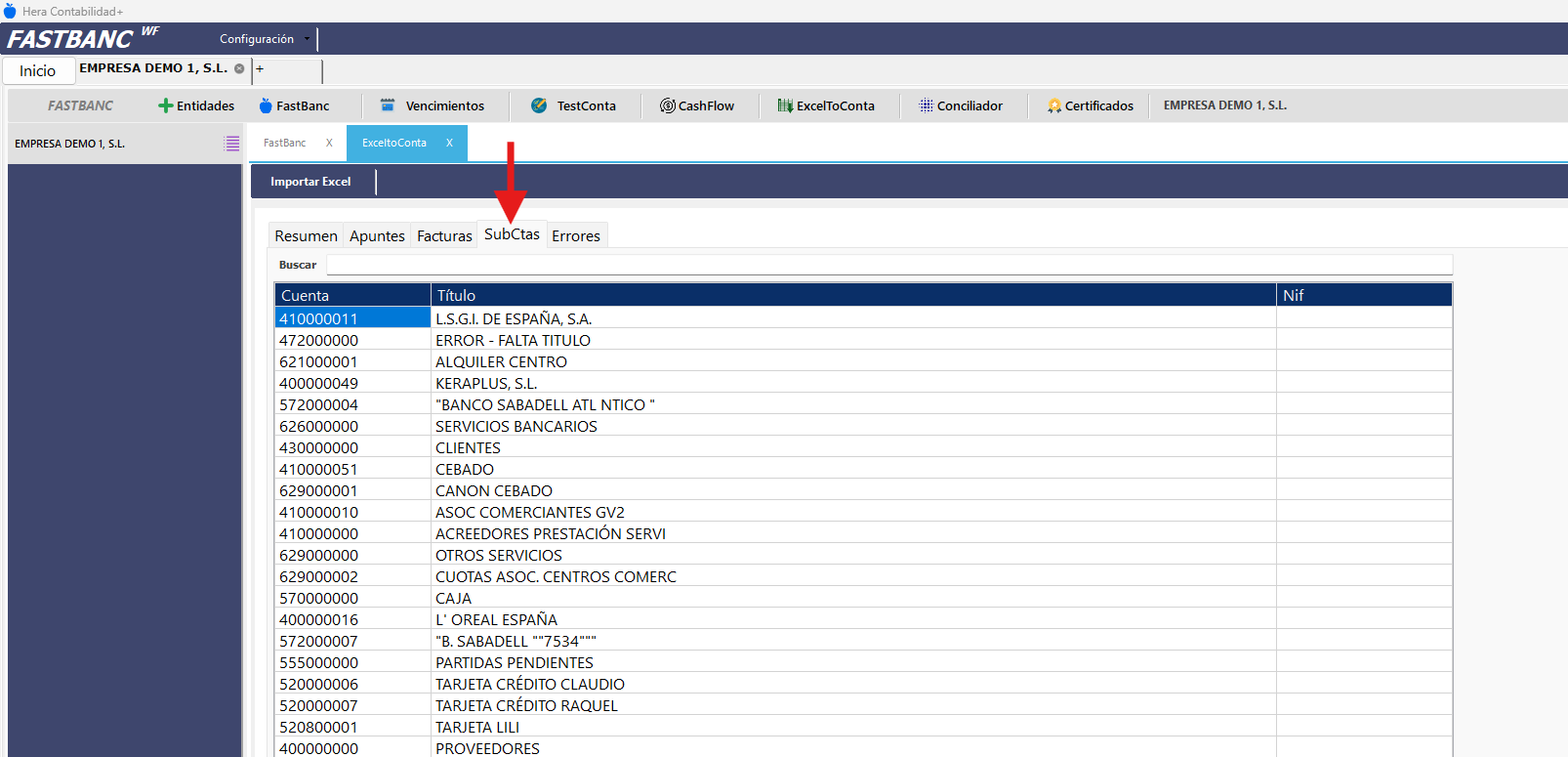The width and height of the screenshot is (1568, 757).
Task: Click the FASTBANC WF logo in the header
Action: tap(83, 39)
